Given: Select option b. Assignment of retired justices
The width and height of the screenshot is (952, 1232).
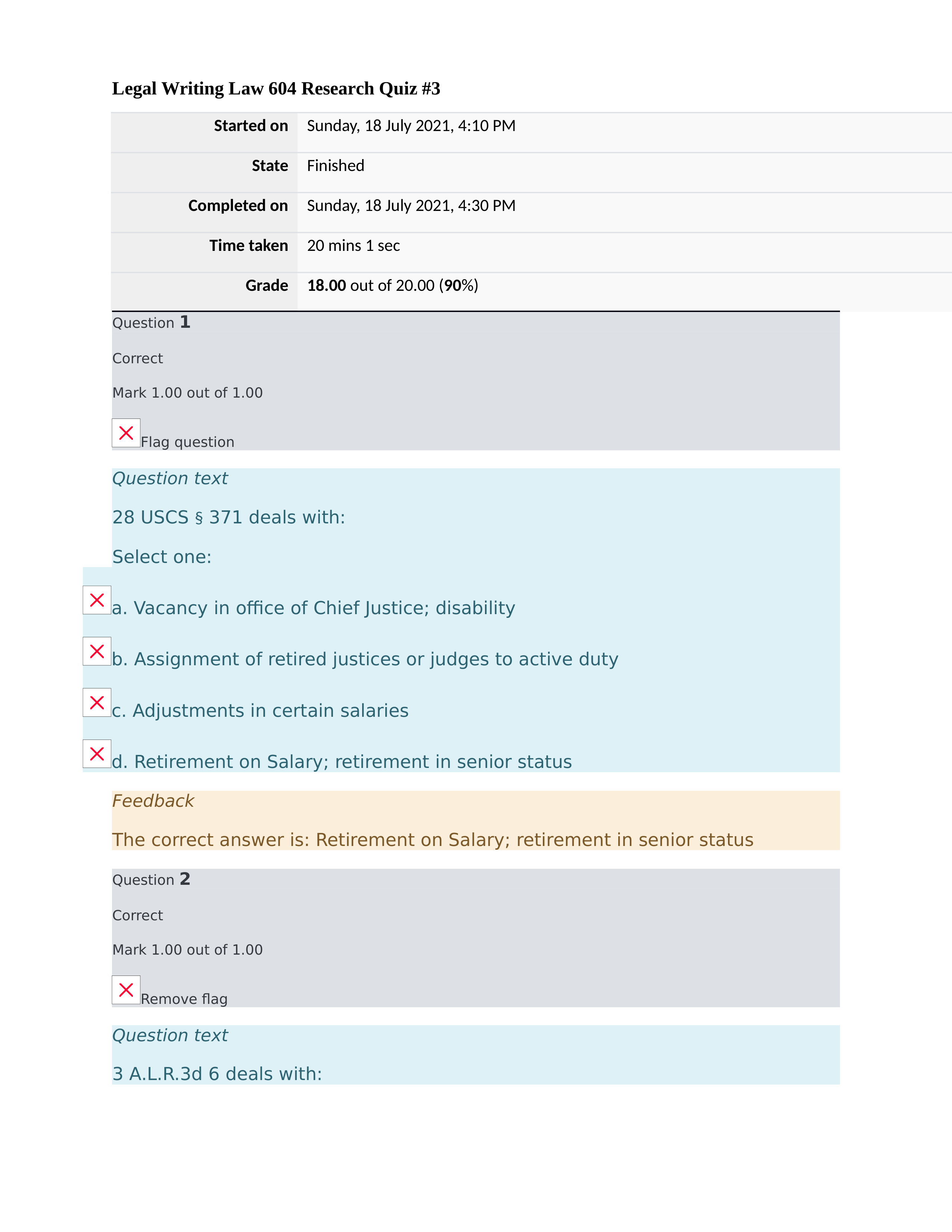Looking at the screenshot, I should pos(97,651).
